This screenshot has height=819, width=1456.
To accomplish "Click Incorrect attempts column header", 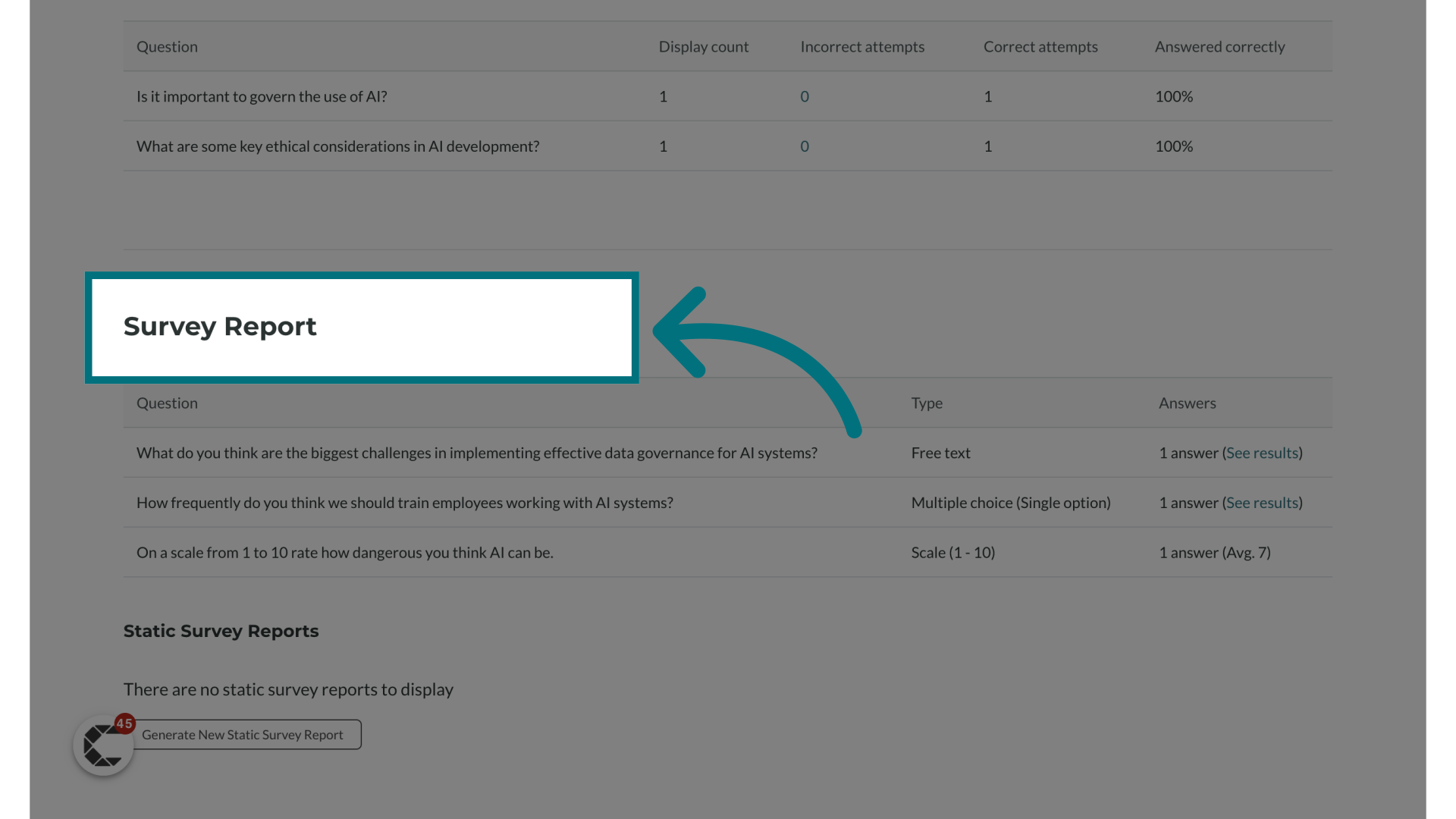I will [862, 46].
